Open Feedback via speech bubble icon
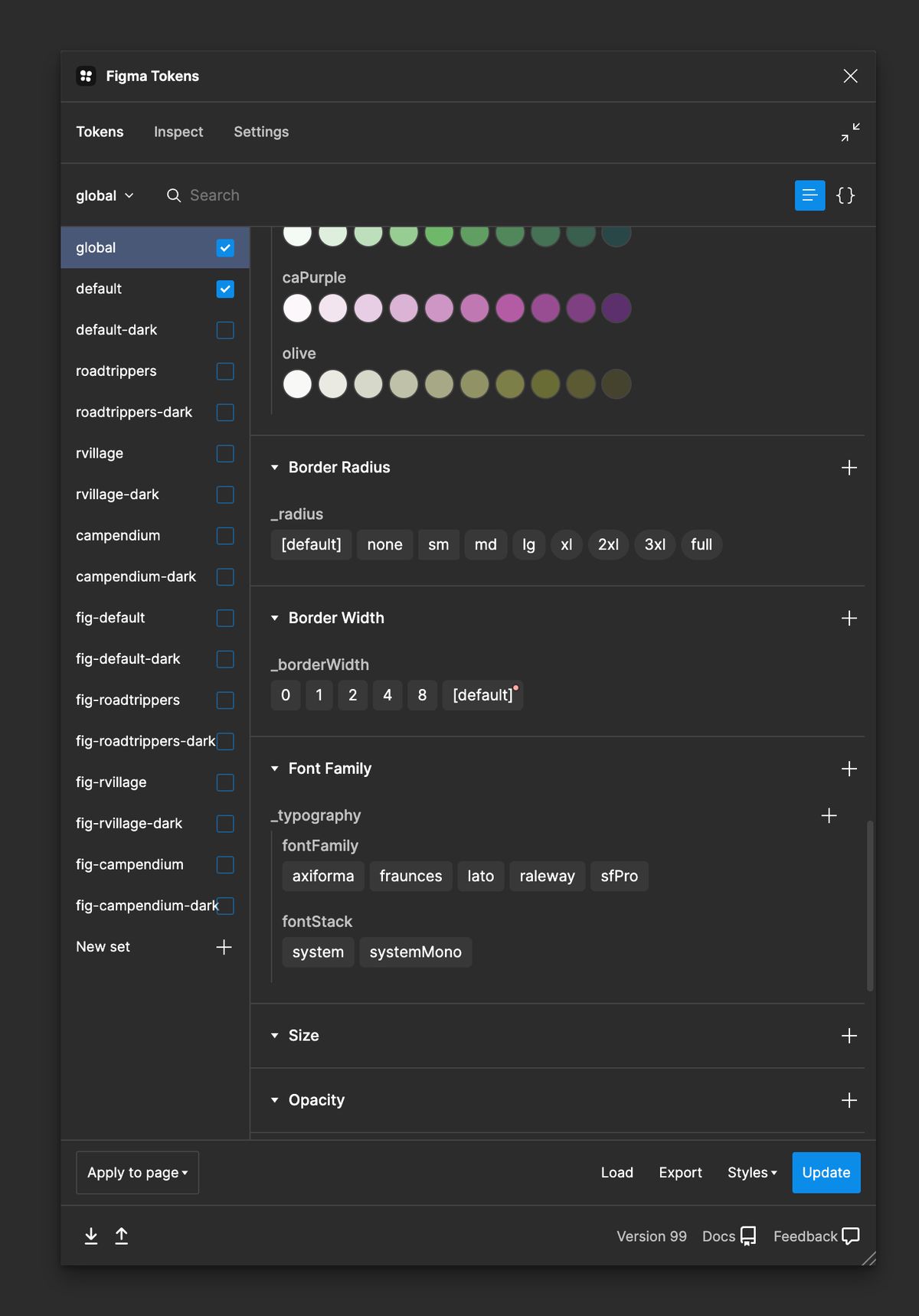 click(x=850, y=1236)
